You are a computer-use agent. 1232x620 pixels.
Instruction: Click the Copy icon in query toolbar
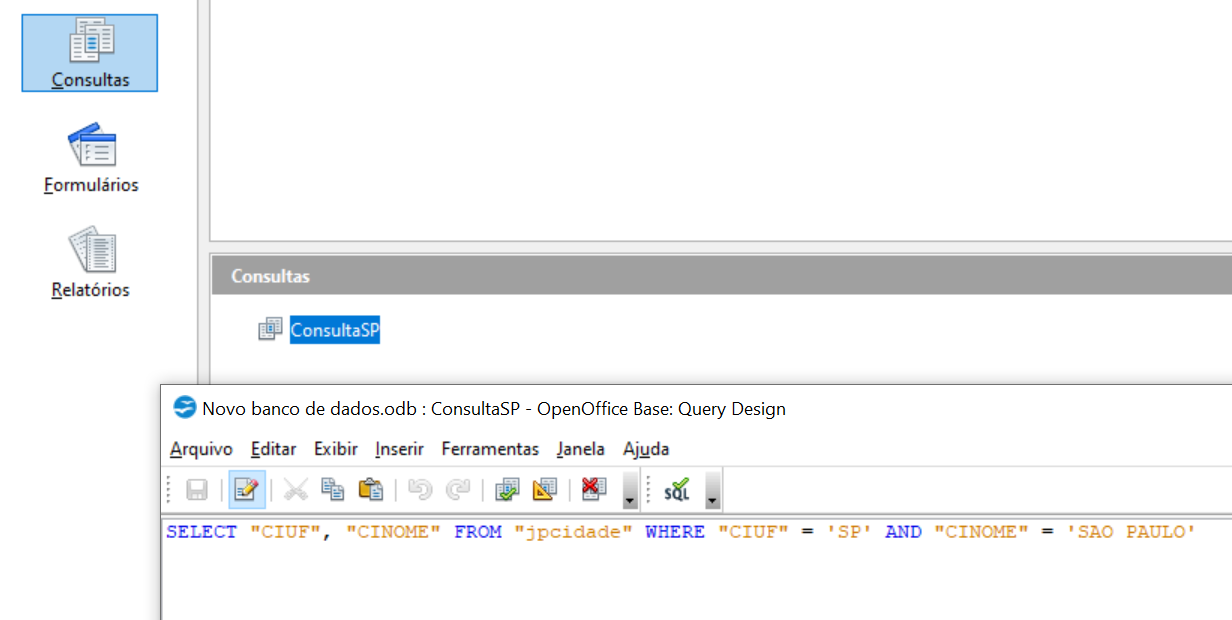[x=333, y=490]
